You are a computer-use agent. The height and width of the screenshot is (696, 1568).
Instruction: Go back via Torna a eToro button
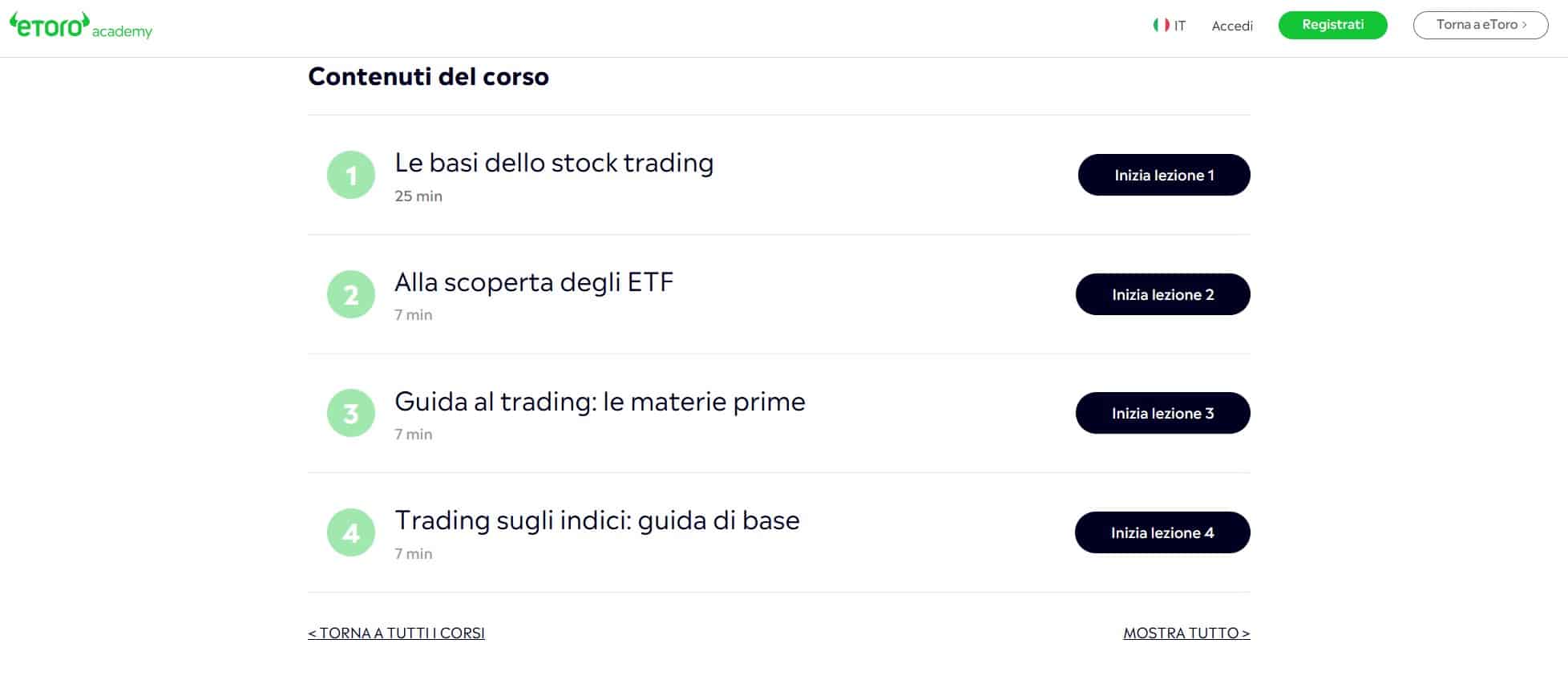1480,25
